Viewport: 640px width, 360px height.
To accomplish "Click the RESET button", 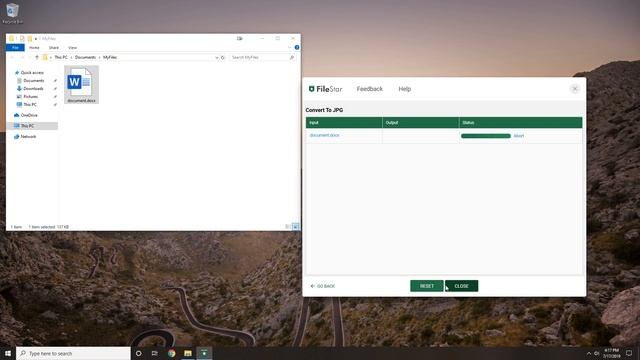I will point(427,286).
